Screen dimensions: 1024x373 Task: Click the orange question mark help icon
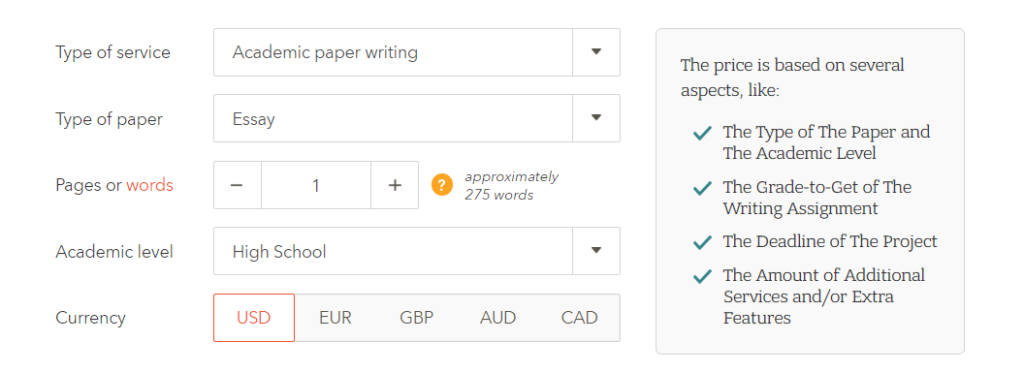[x=442, y=185]
